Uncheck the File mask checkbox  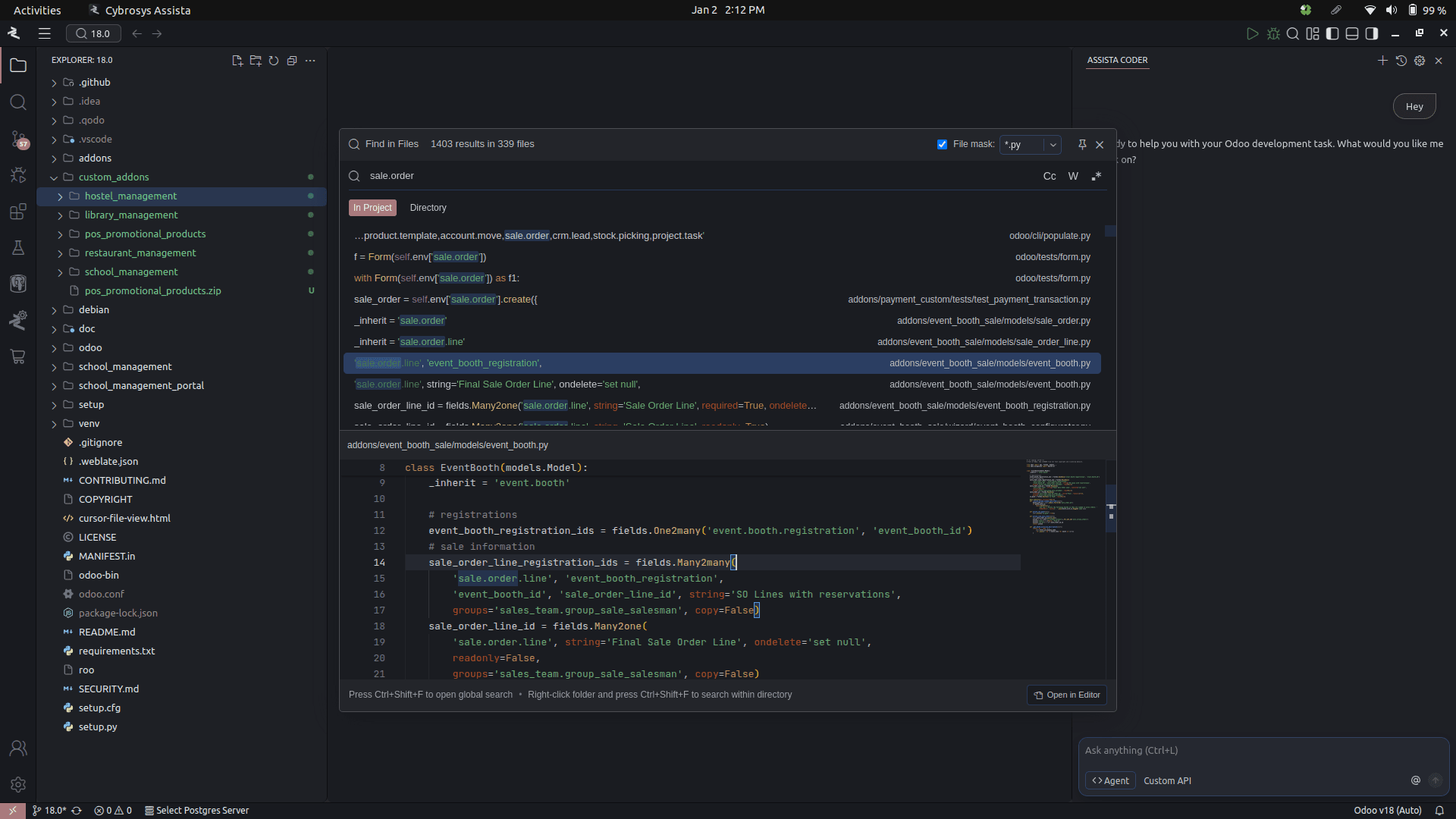[942, 144]
